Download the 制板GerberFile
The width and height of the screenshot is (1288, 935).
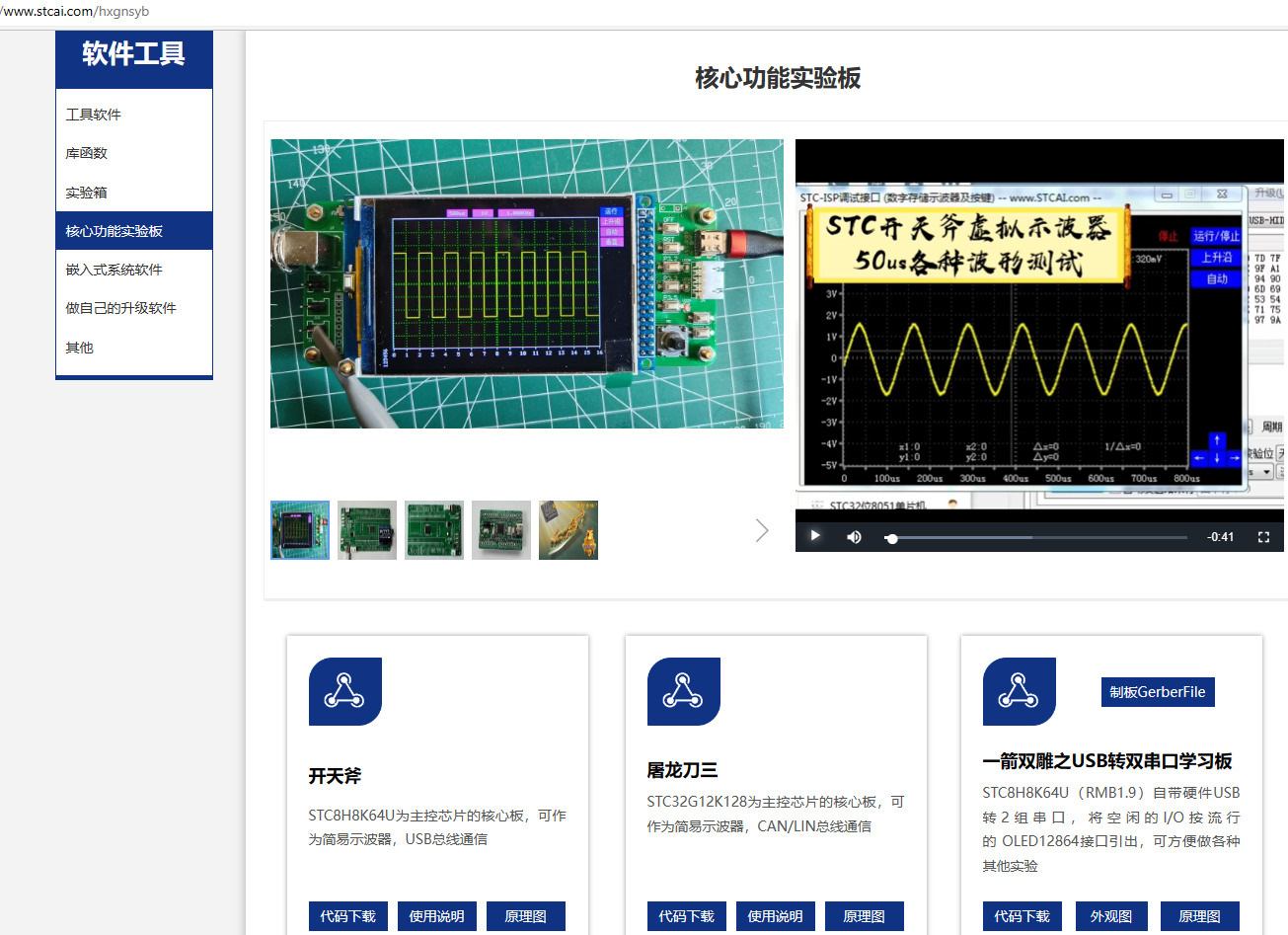point(1158,692)
